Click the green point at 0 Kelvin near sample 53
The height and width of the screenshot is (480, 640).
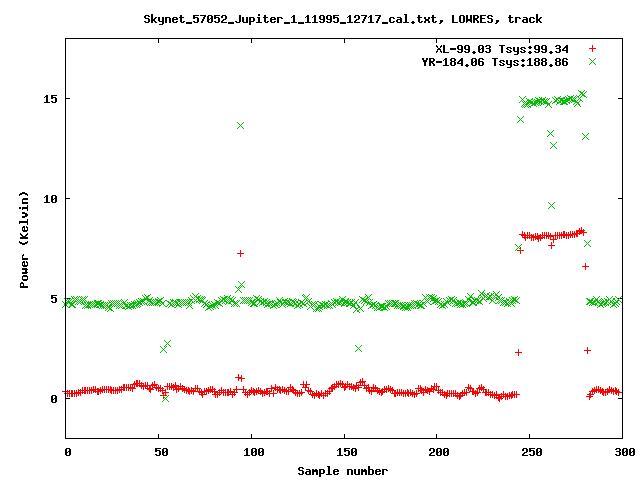click(165, 398)
